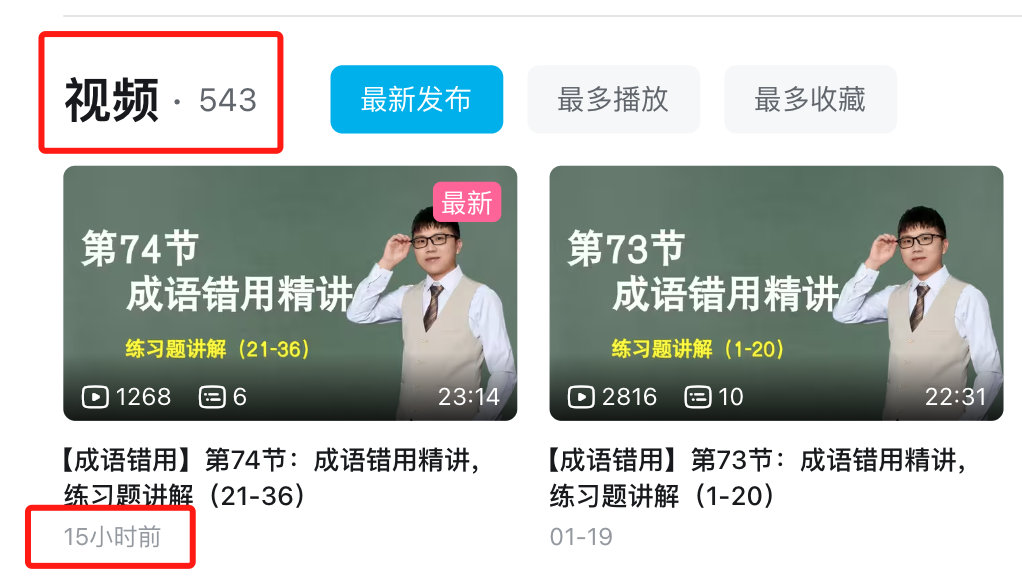This screenshot has width=1022, height=576.
Task: Click play count icon on 第73节 video
Action: (581, 397)
